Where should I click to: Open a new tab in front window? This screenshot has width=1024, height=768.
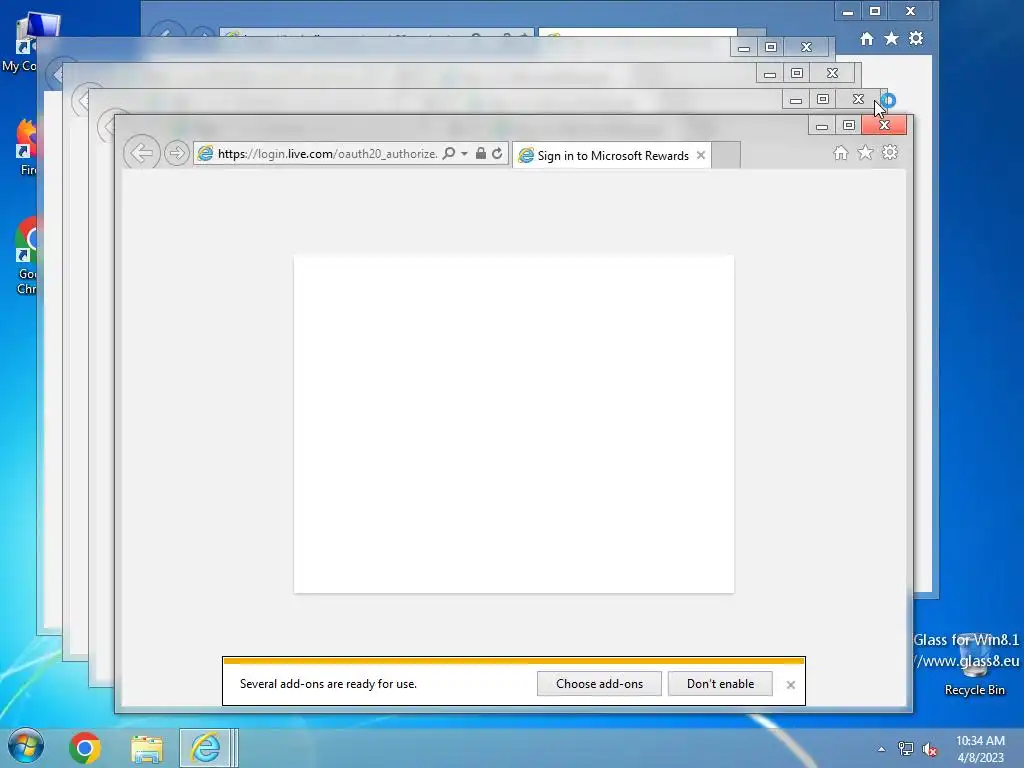[726, 155]
